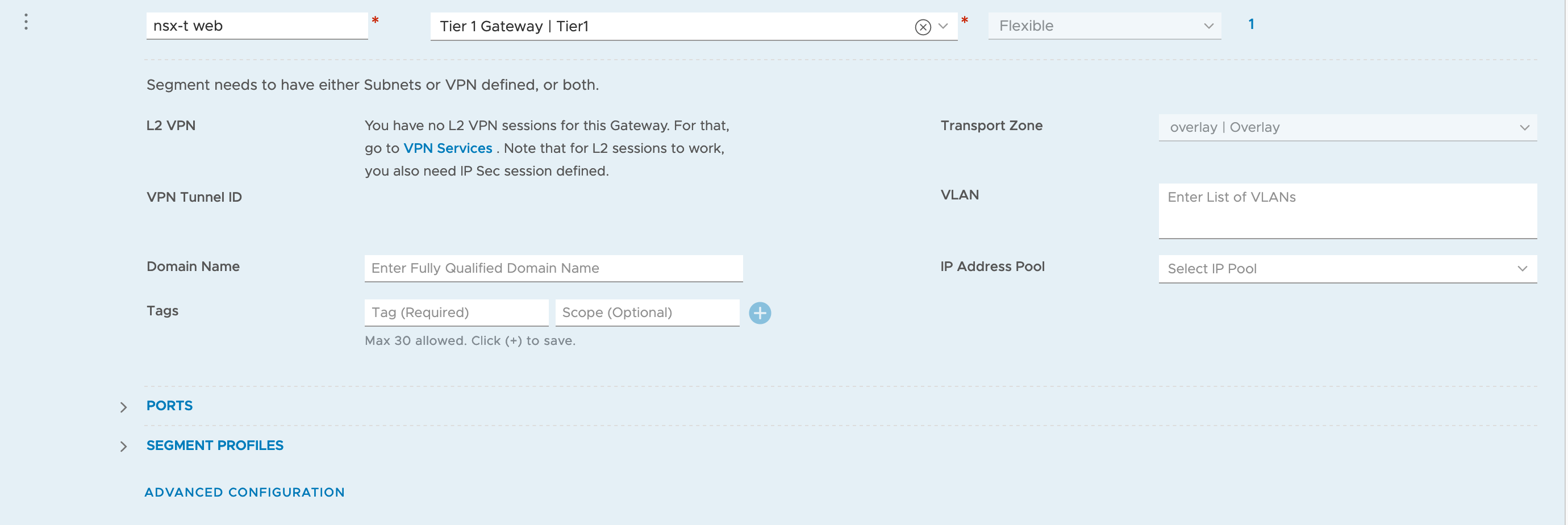Open the Select IP Pool dropdown
1568x525 pixels.
[x=1346, y=269]
